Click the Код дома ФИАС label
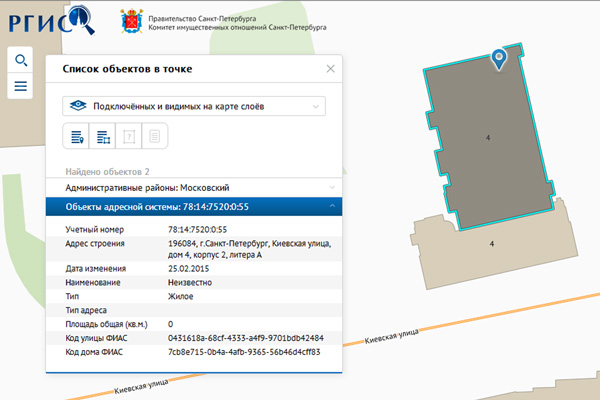Image resolution: width=600 pixels, height=400 pixels. pyautogui.click(x=94, y=352)
